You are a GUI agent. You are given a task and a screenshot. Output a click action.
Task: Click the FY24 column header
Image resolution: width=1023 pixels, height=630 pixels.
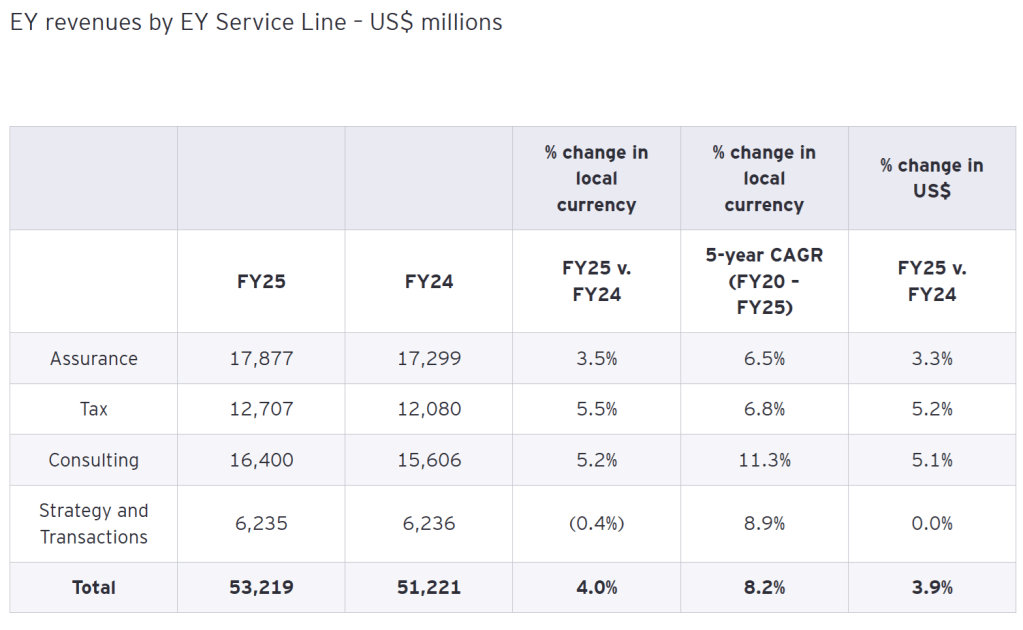(429, 281)
